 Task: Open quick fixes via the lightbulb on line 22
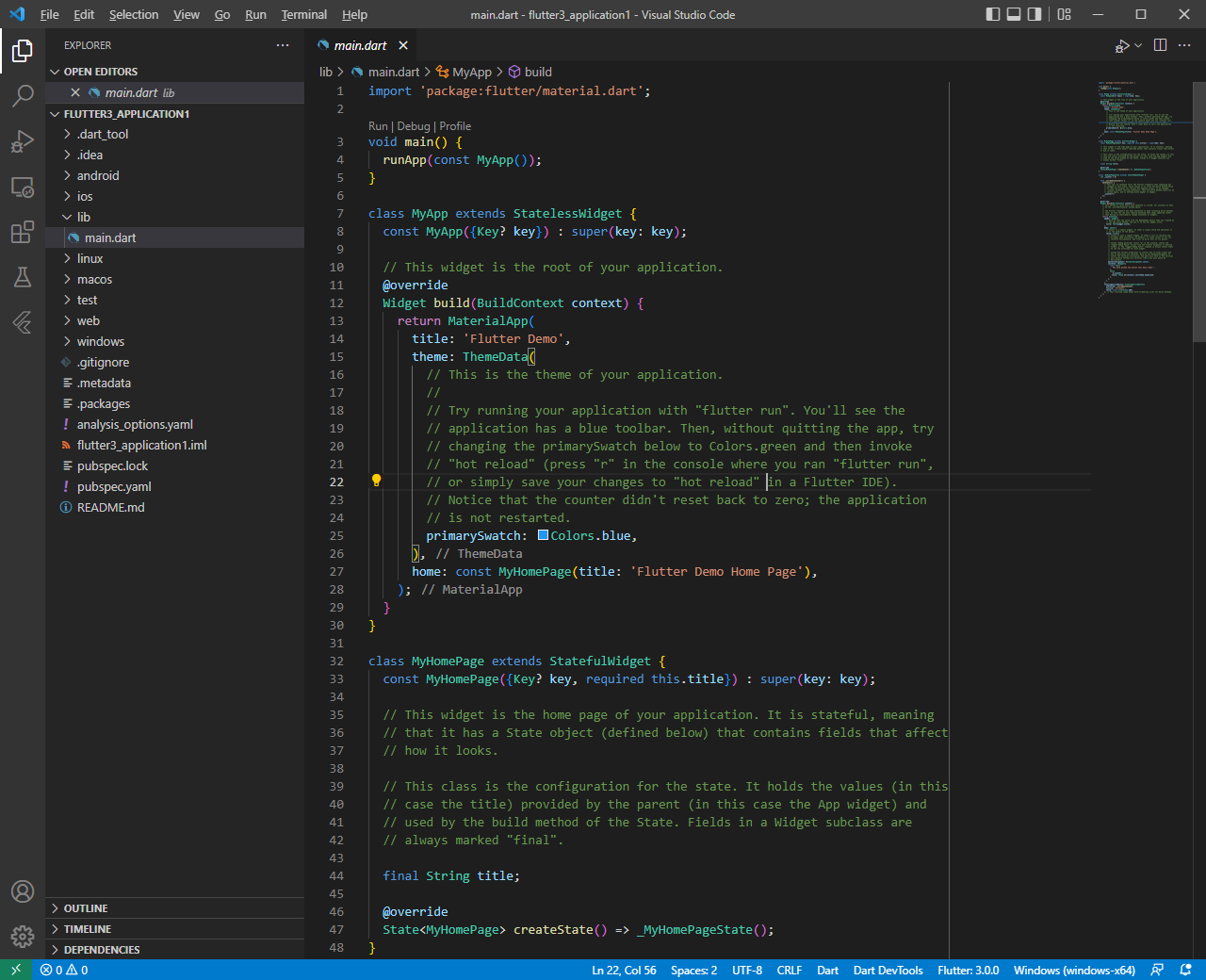tap(376, 481)
